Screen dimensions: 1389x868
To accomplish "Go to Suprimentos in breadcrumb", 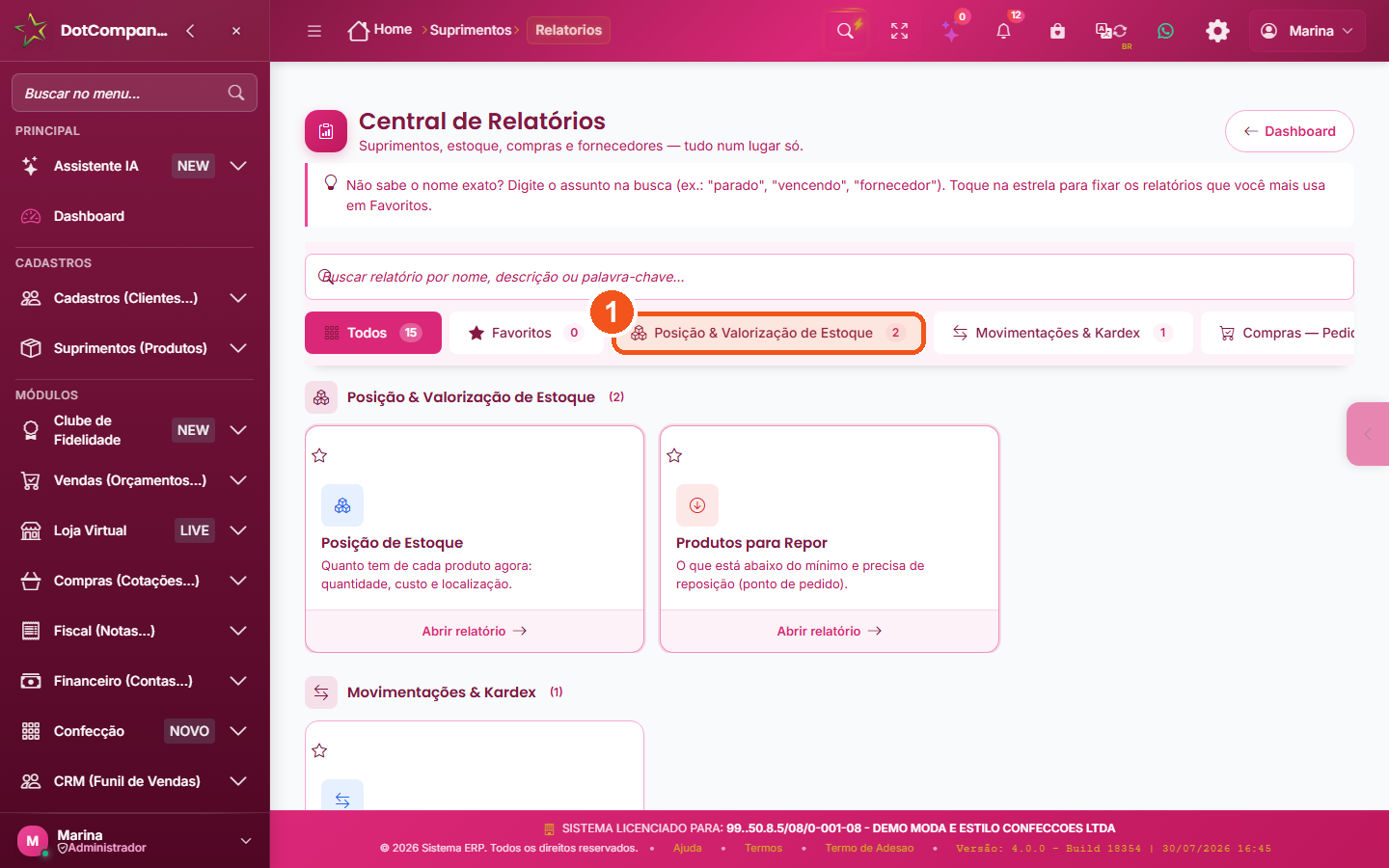I will coord(471,30).
